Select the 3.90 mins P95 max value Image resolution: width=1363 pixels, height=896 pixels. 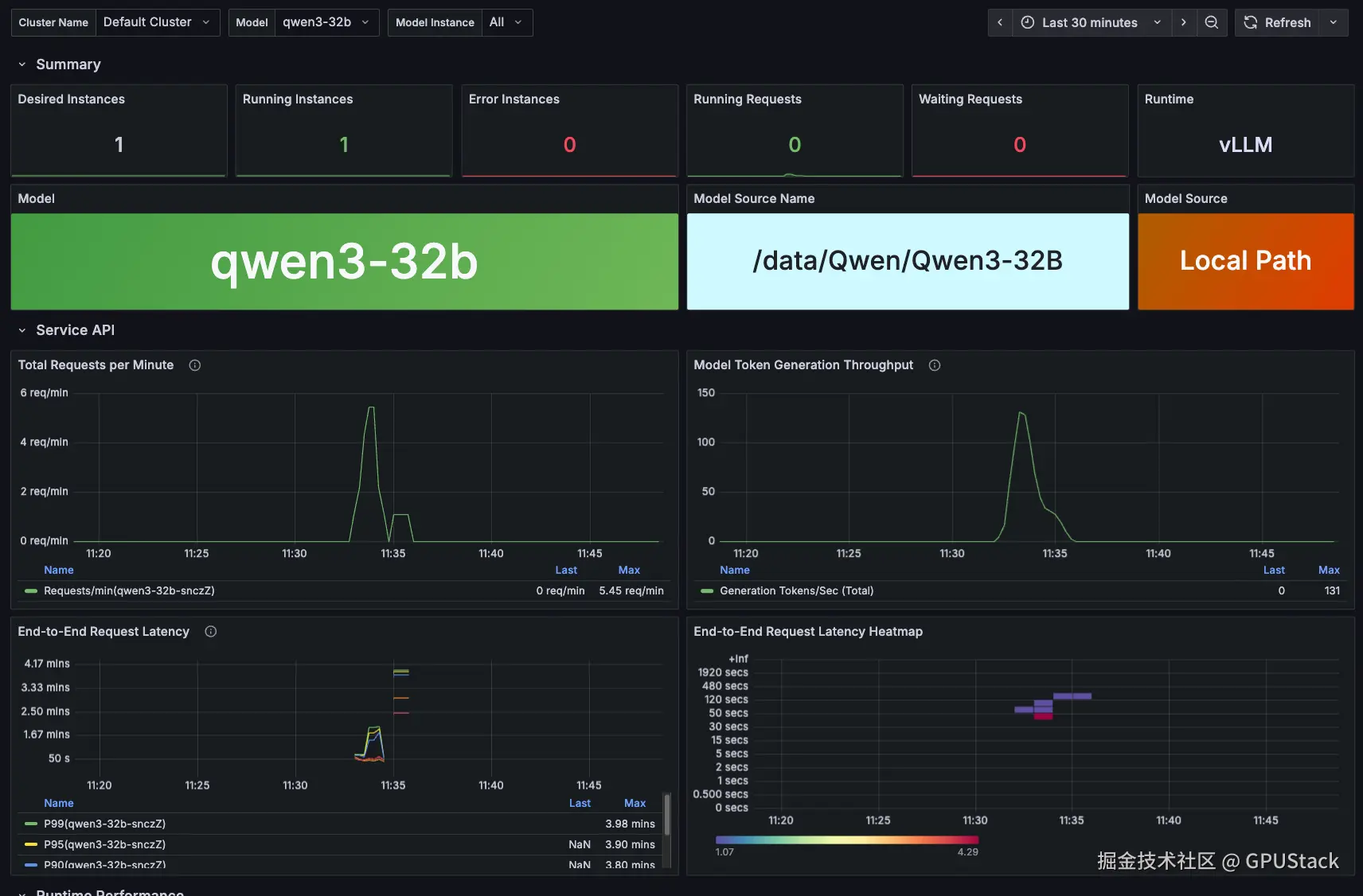coord(630,845)
